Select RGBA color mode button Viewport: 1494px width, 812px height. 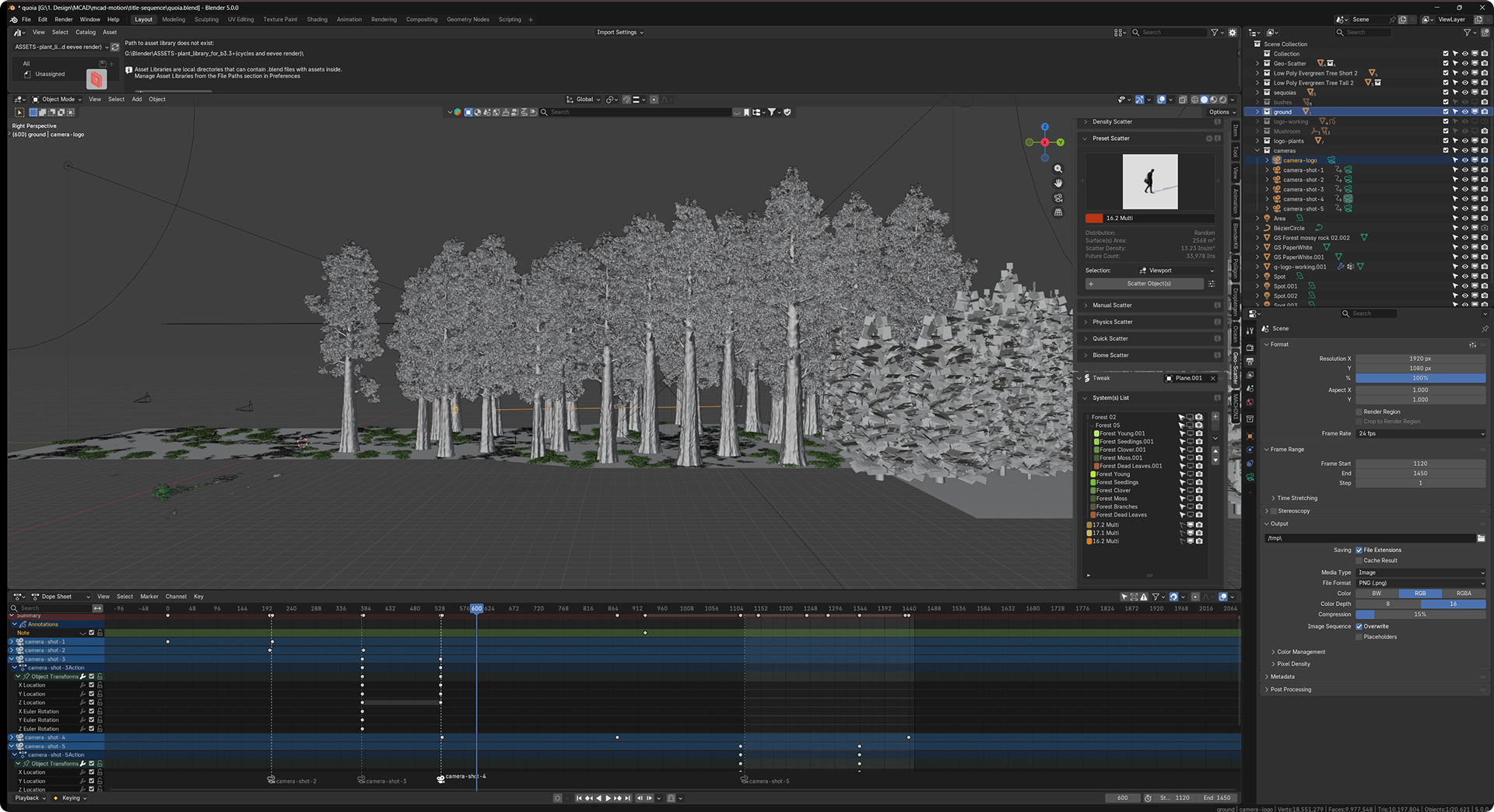[x=1464, y=593]
